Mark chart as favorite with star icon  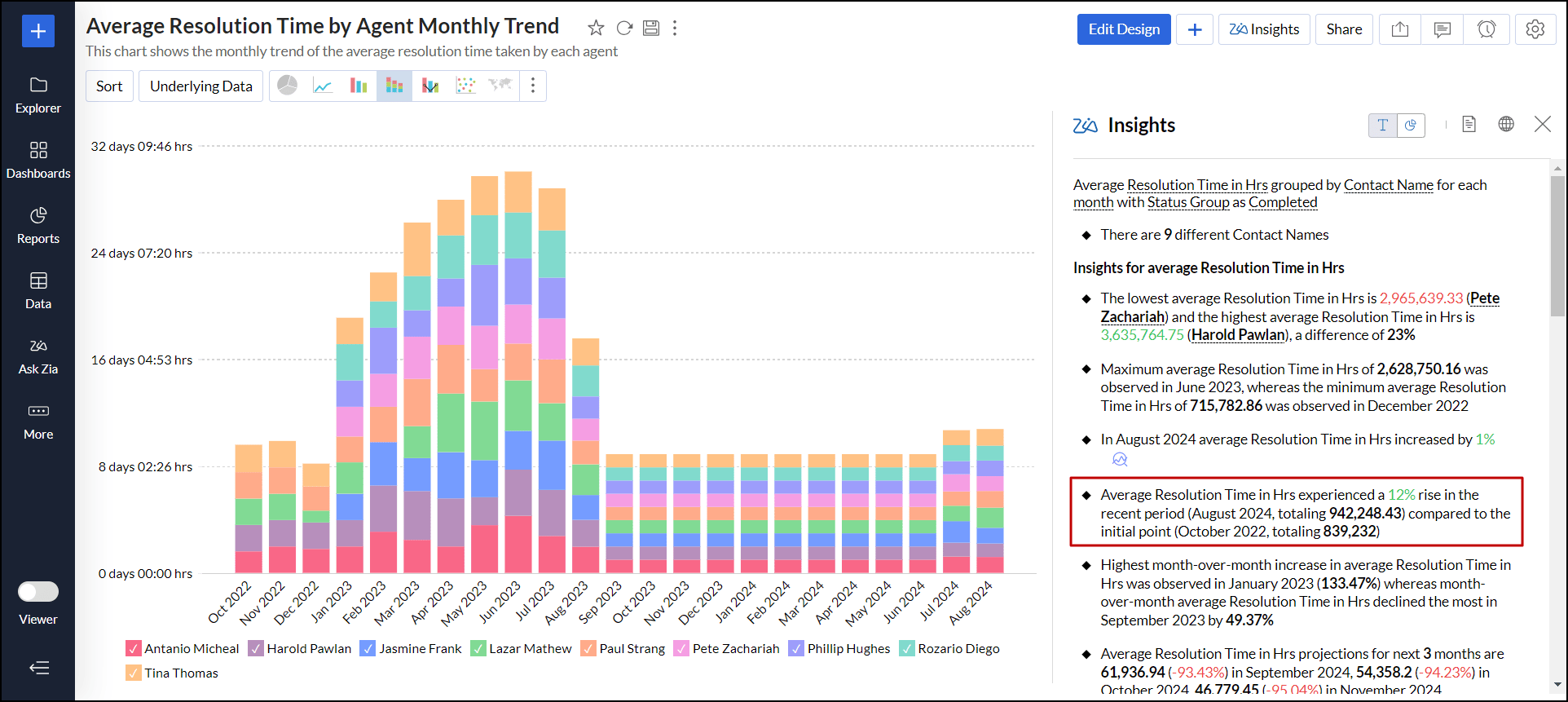(x=596, y=29)
